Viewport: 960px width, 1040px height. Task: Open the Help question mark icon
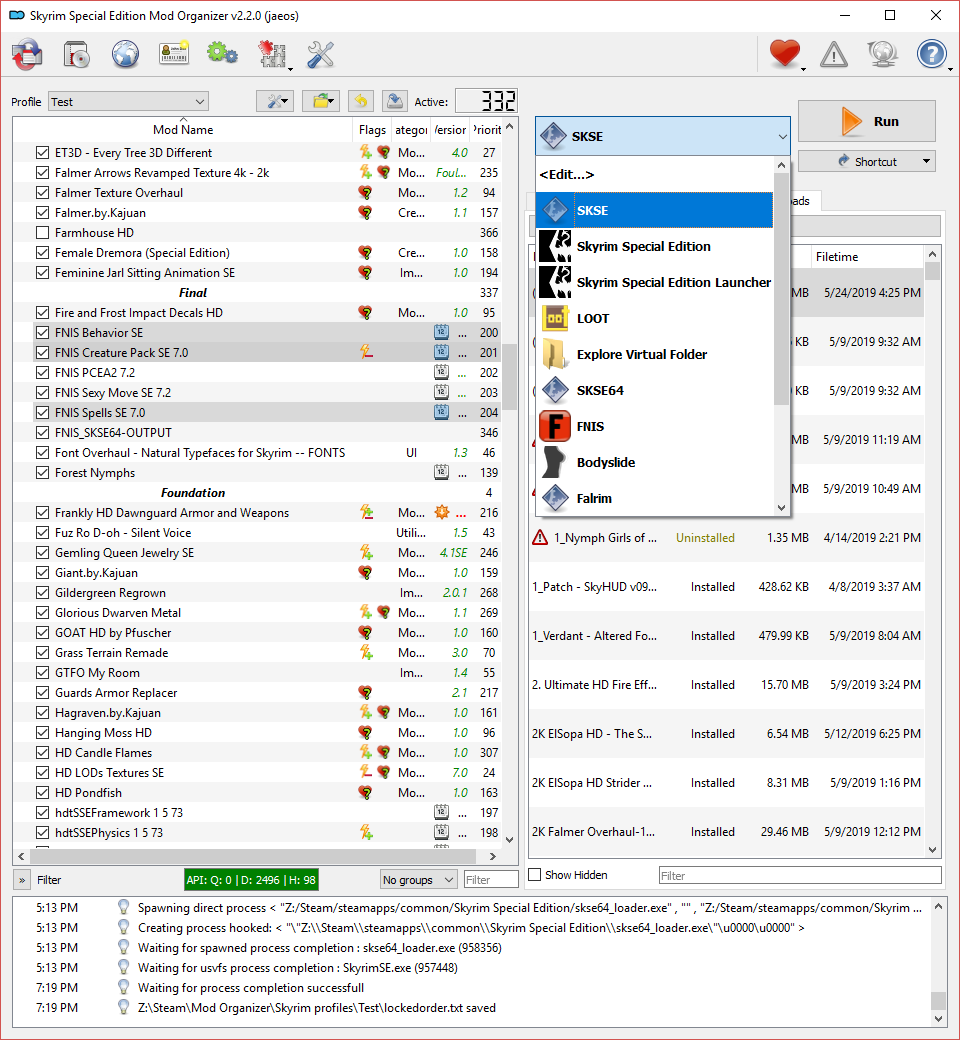(931, 54)
